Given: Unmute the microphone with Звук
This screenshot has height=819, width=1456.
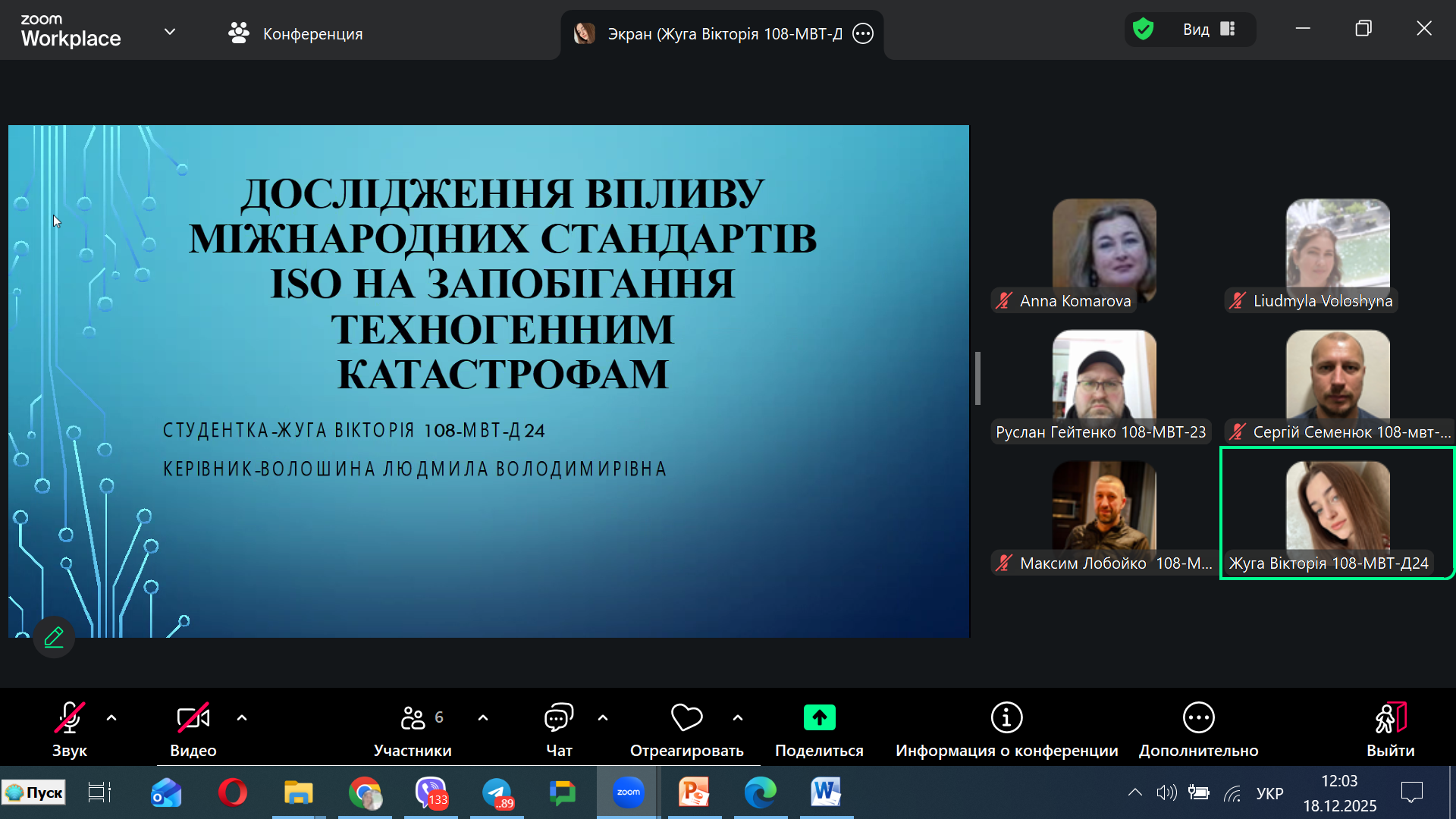Looking at the screenshot, I should [x=69, y=730].
